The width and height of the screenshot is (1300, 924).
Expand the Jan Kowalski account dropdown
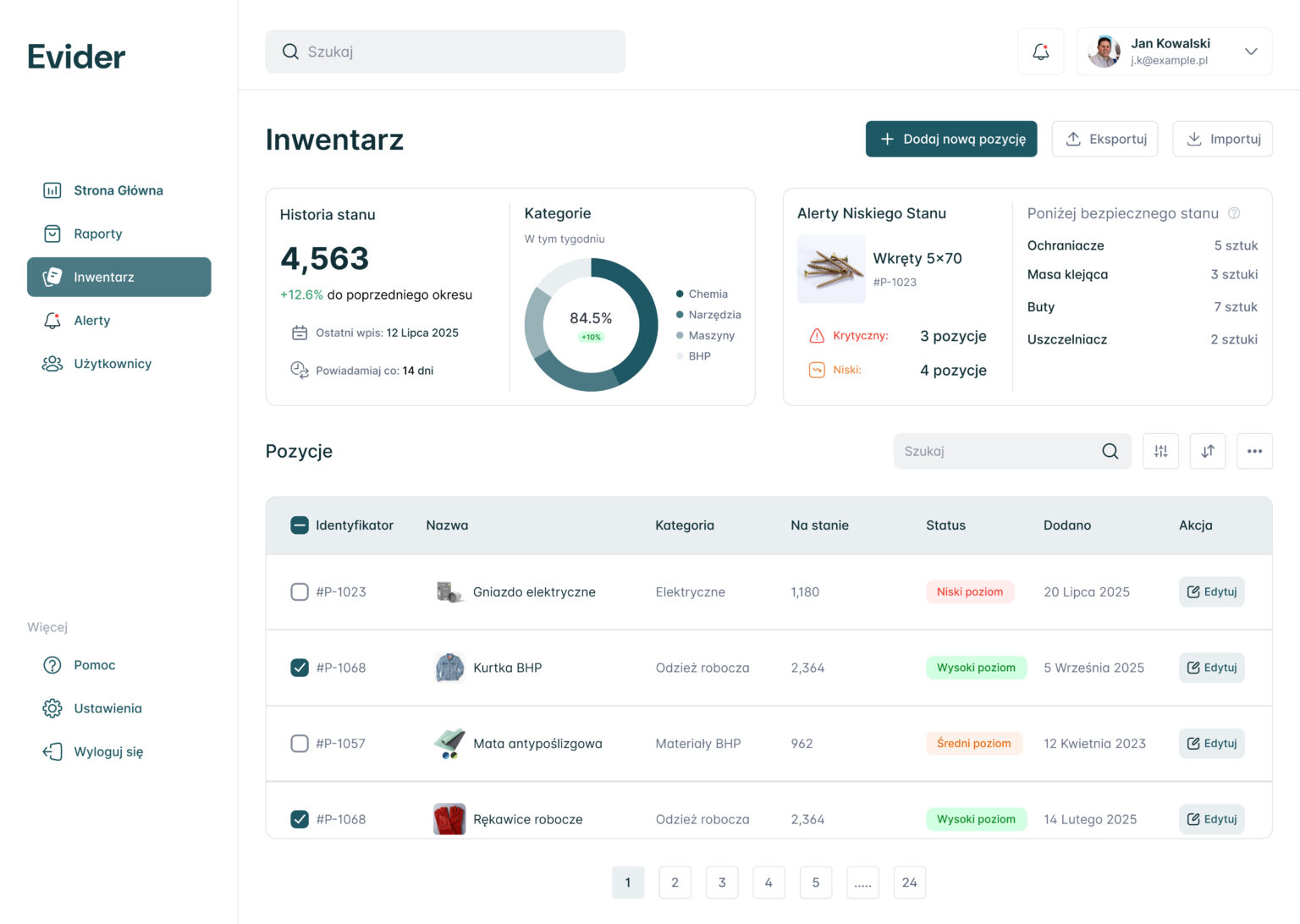click(x=1251, y=52)
